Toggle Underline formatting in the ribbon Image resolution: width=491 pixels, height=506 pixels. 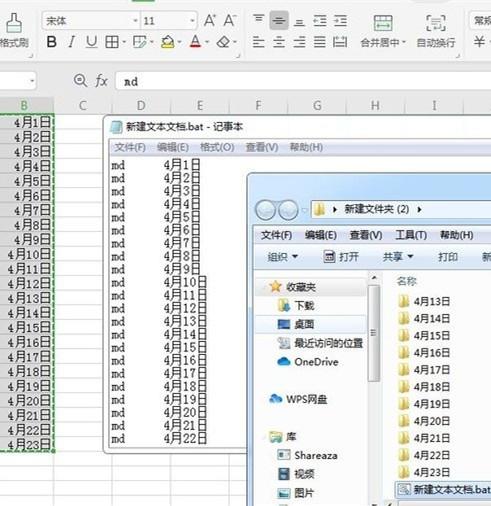point(91,42)
